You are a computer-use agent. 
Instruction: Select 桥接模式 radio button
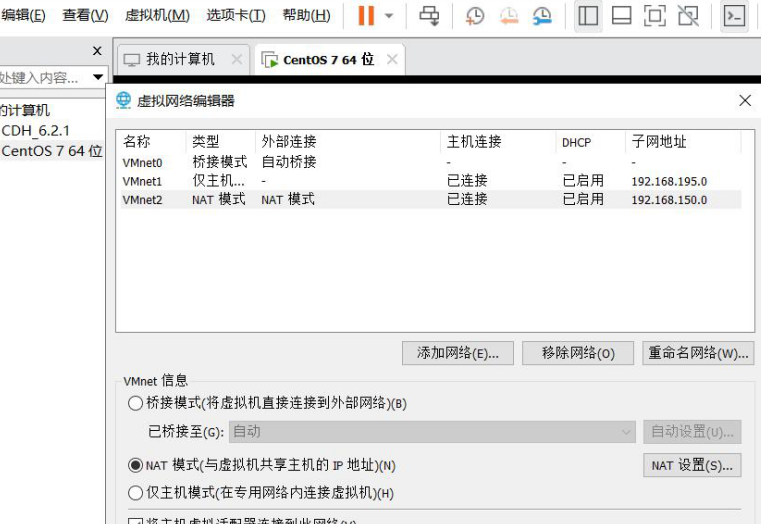click(135, 403)
